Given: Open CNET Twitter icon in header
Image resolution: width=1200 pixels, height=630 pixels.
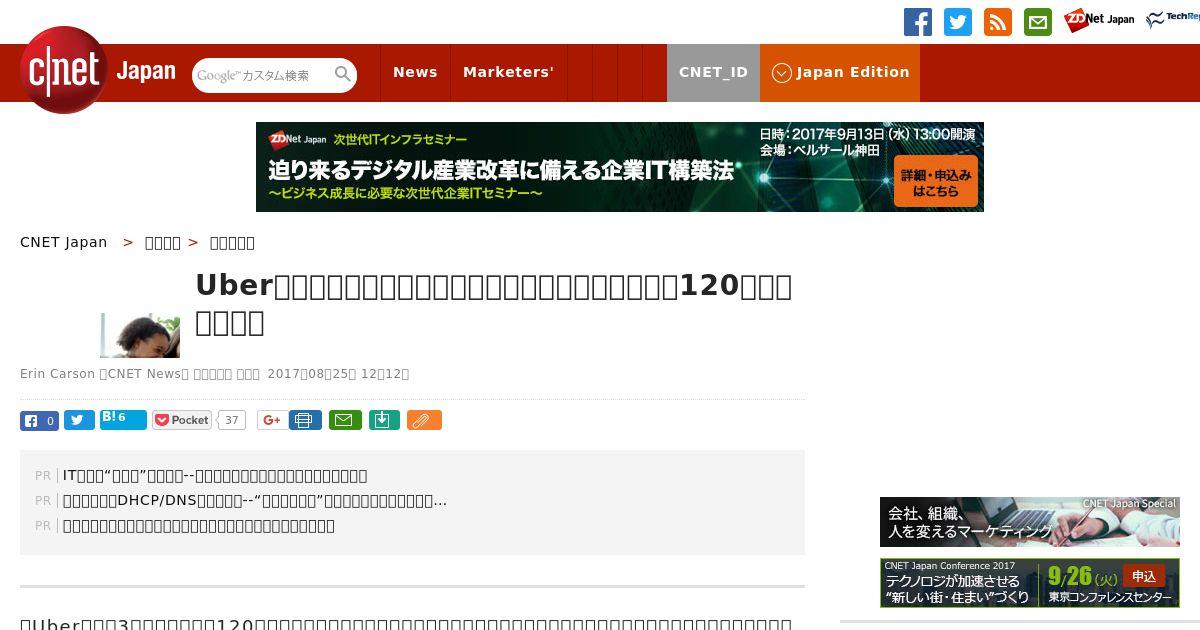Looking at the screenshot, I should [x=958, y=22].
